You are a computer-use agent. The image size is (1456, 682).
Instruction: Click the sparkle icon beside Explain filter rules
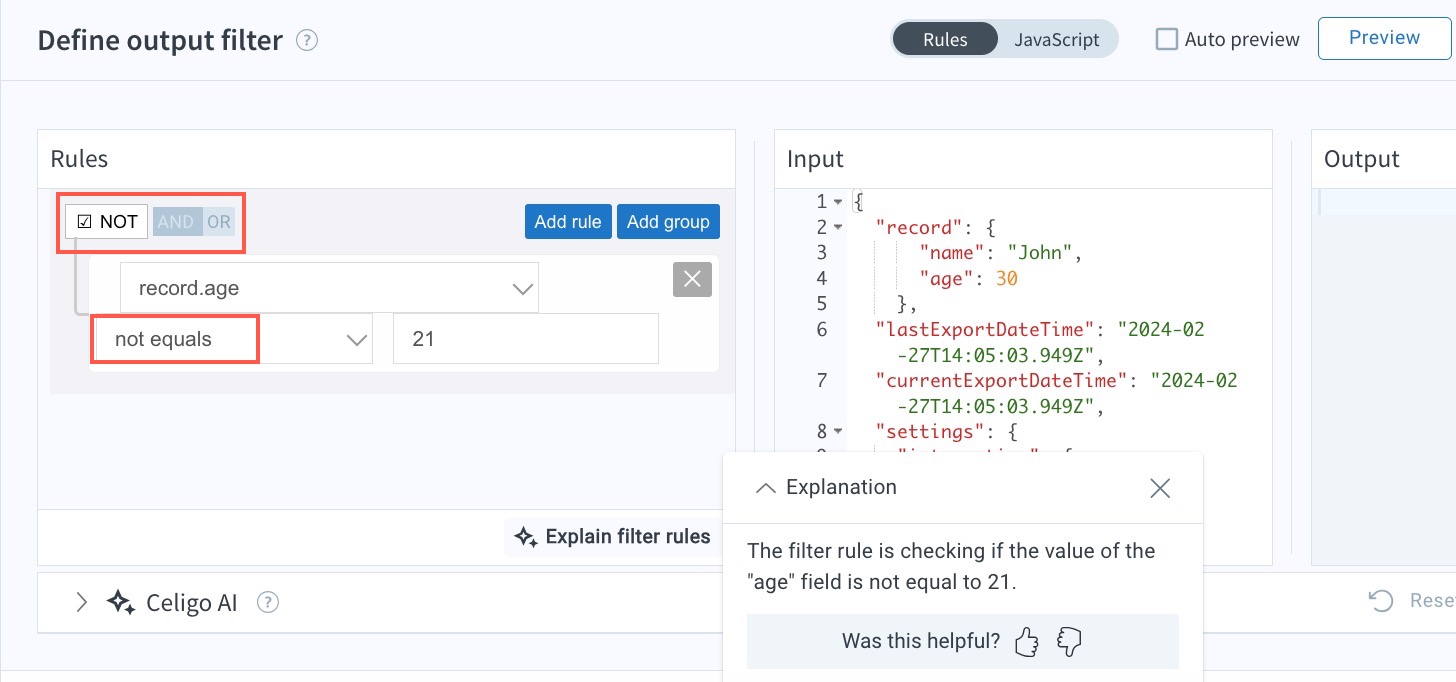[x=525, y=537]
